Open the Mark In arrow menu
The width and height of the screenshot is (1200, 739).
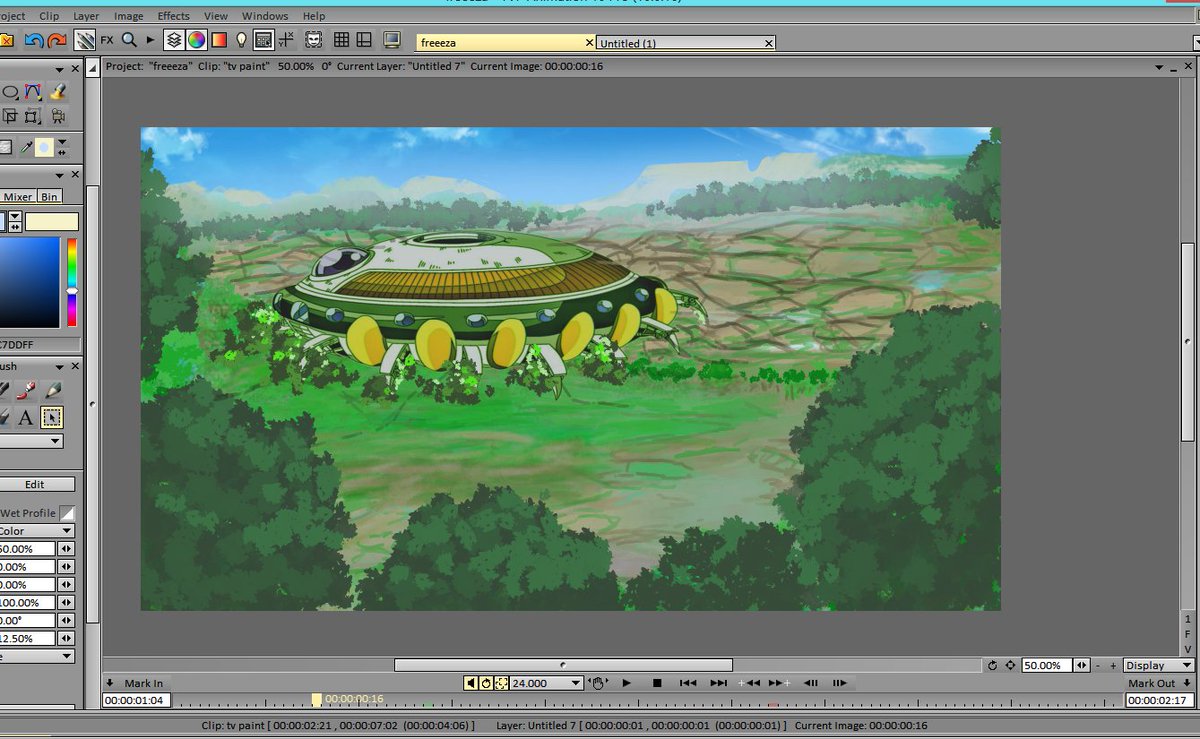110,683
